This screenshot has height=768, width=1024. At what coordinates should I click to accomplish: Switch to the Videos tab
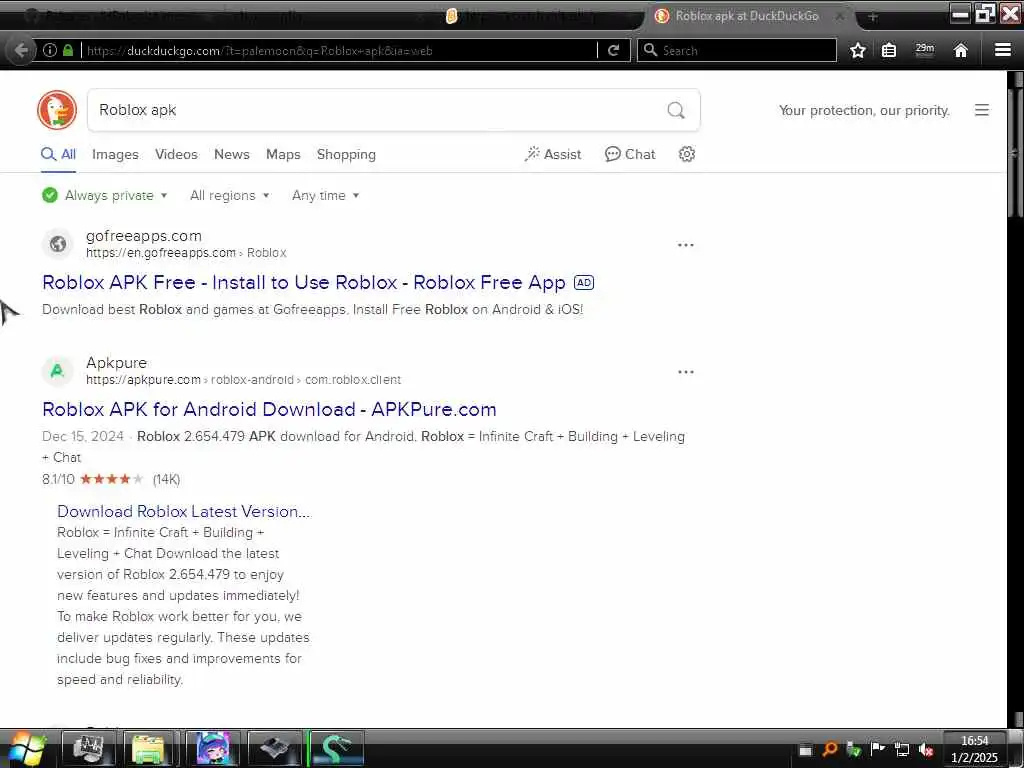(176, 155)
